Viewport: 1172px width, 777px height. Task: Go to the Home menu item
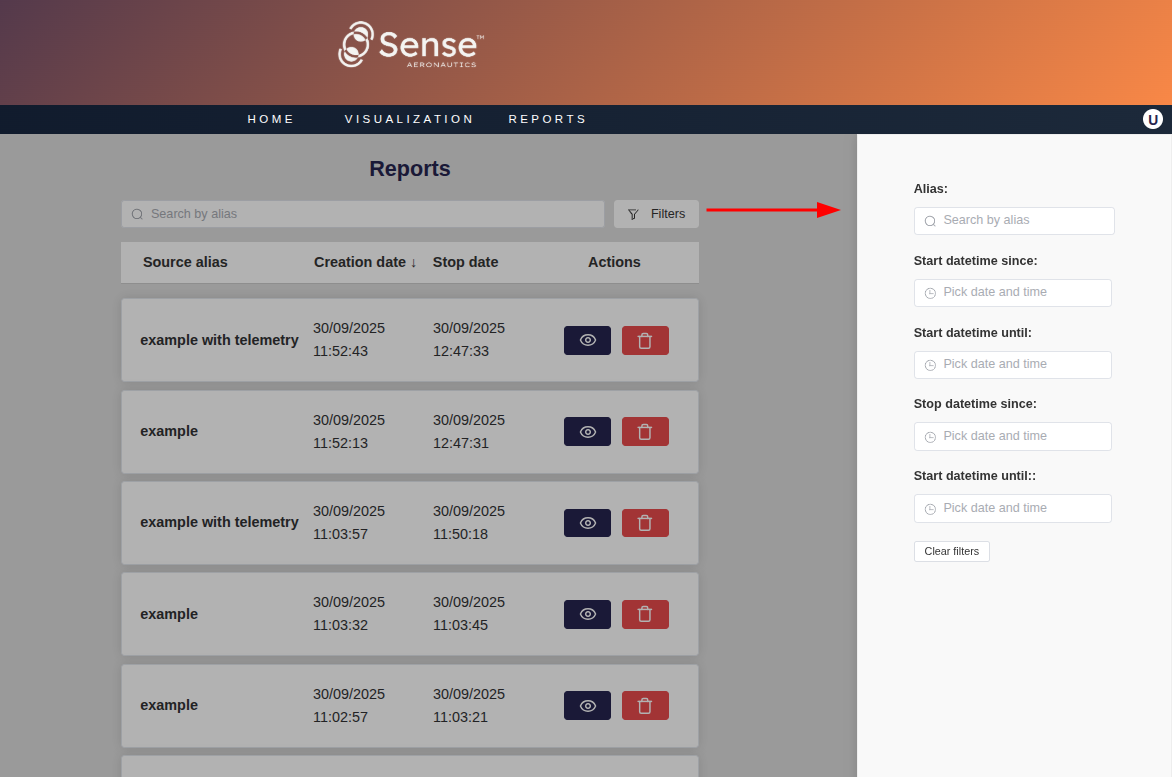[271, 119]
